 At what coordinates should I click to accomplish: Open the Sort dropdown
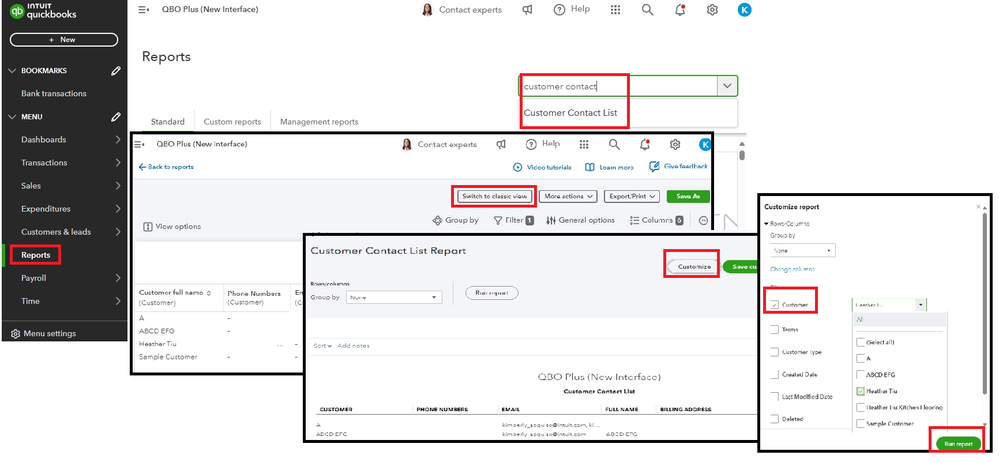pyautogui.click(x=322, y=346)
